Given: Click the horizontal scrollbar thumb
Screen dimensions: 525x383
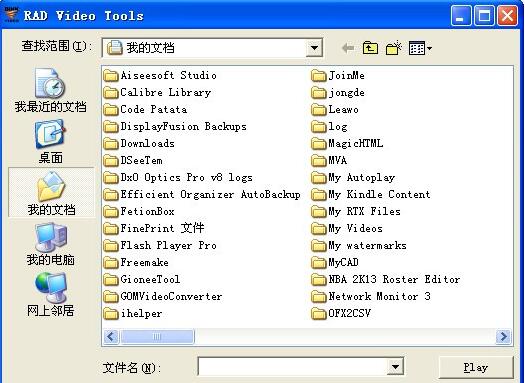Looking at the screenshot, I should coord(157,336).
